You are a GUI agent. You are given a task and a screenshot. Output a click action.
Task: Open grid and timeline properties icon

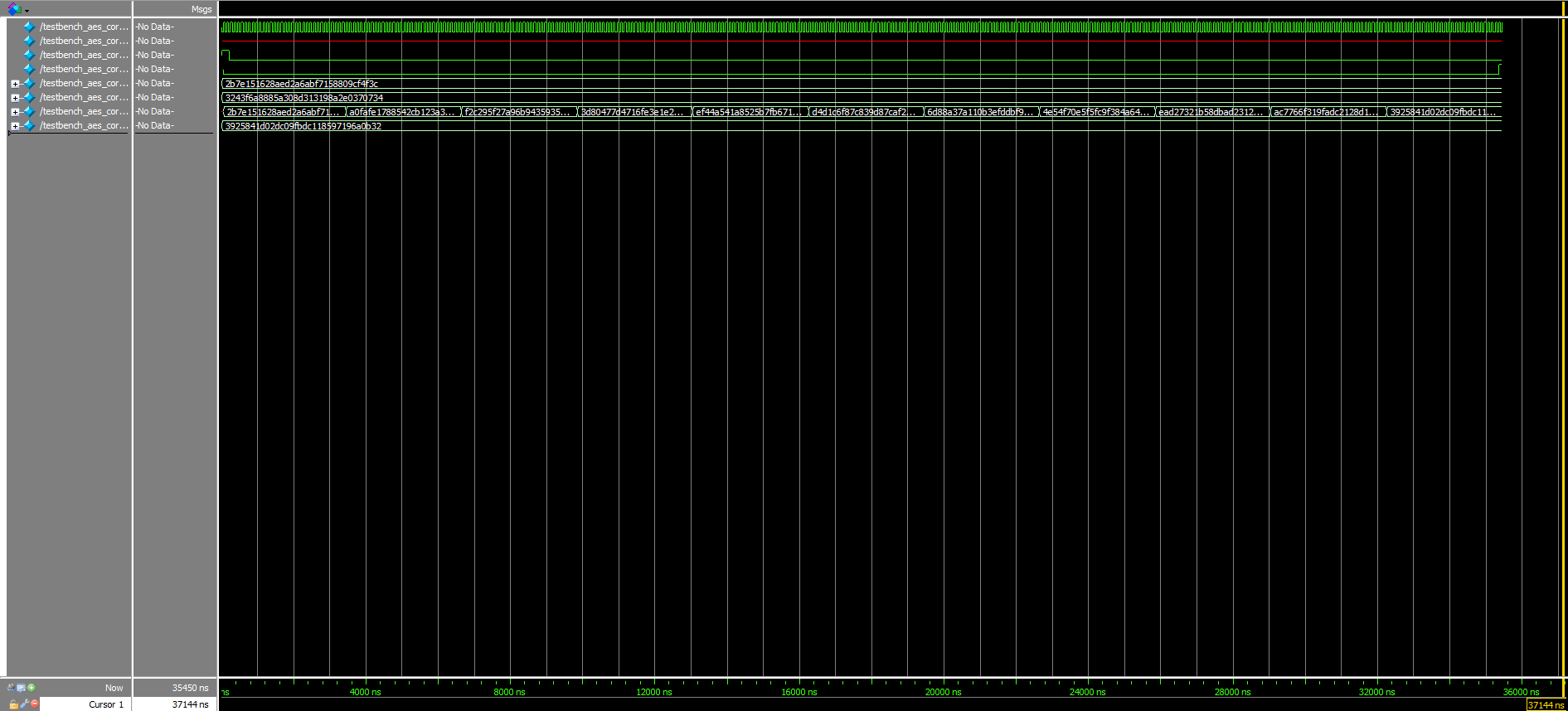22,687
